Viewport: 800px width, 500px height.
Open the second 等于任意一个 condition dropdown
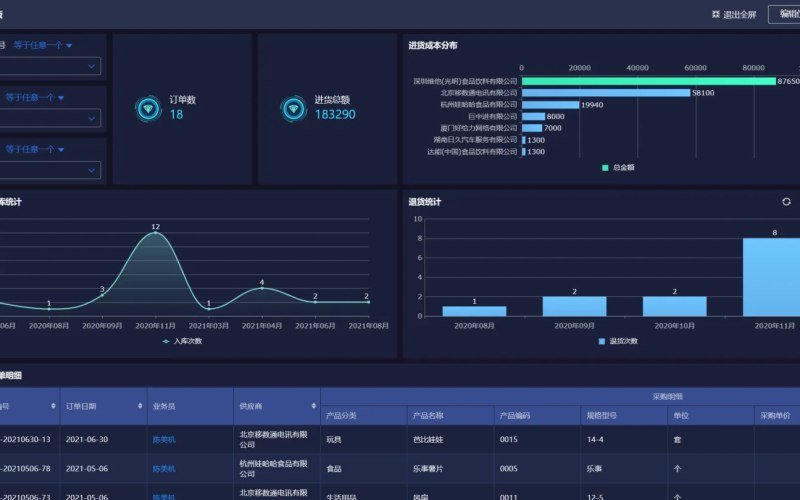coord(35,97)
